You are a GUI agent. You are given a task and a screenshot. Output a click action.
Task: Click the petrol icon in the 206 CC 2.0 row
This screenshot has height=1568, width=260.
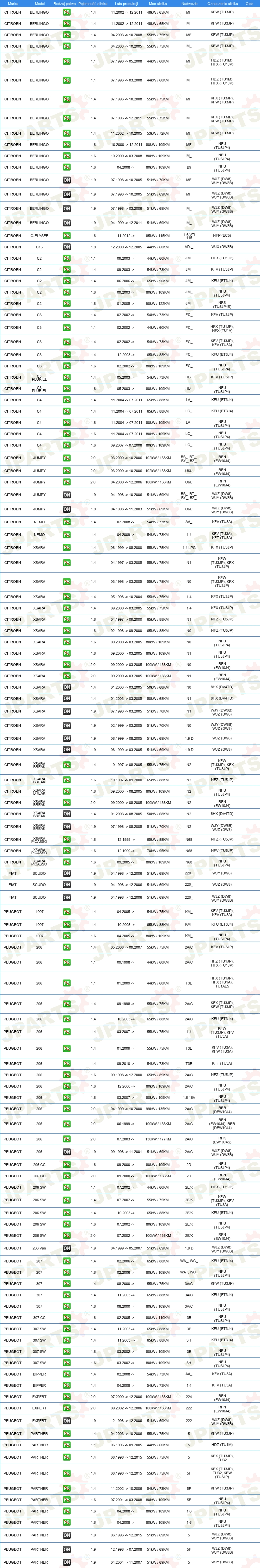click(66, 1176)
